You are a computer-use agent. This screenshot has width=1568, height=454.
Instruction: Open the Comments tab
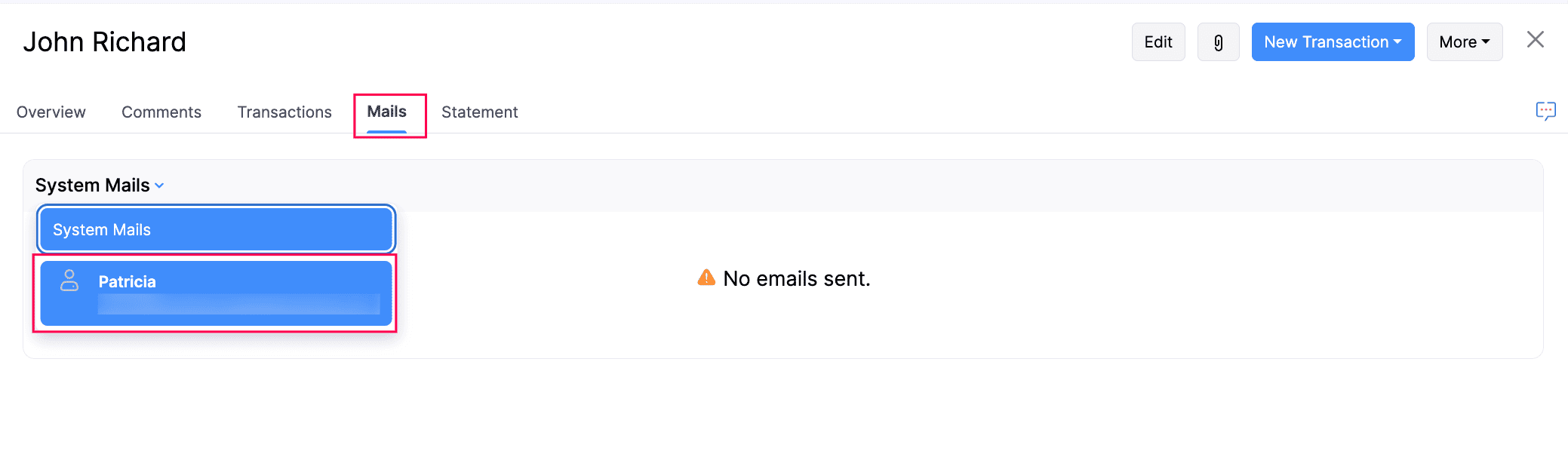pyautogui.click(x=161, y=112)
